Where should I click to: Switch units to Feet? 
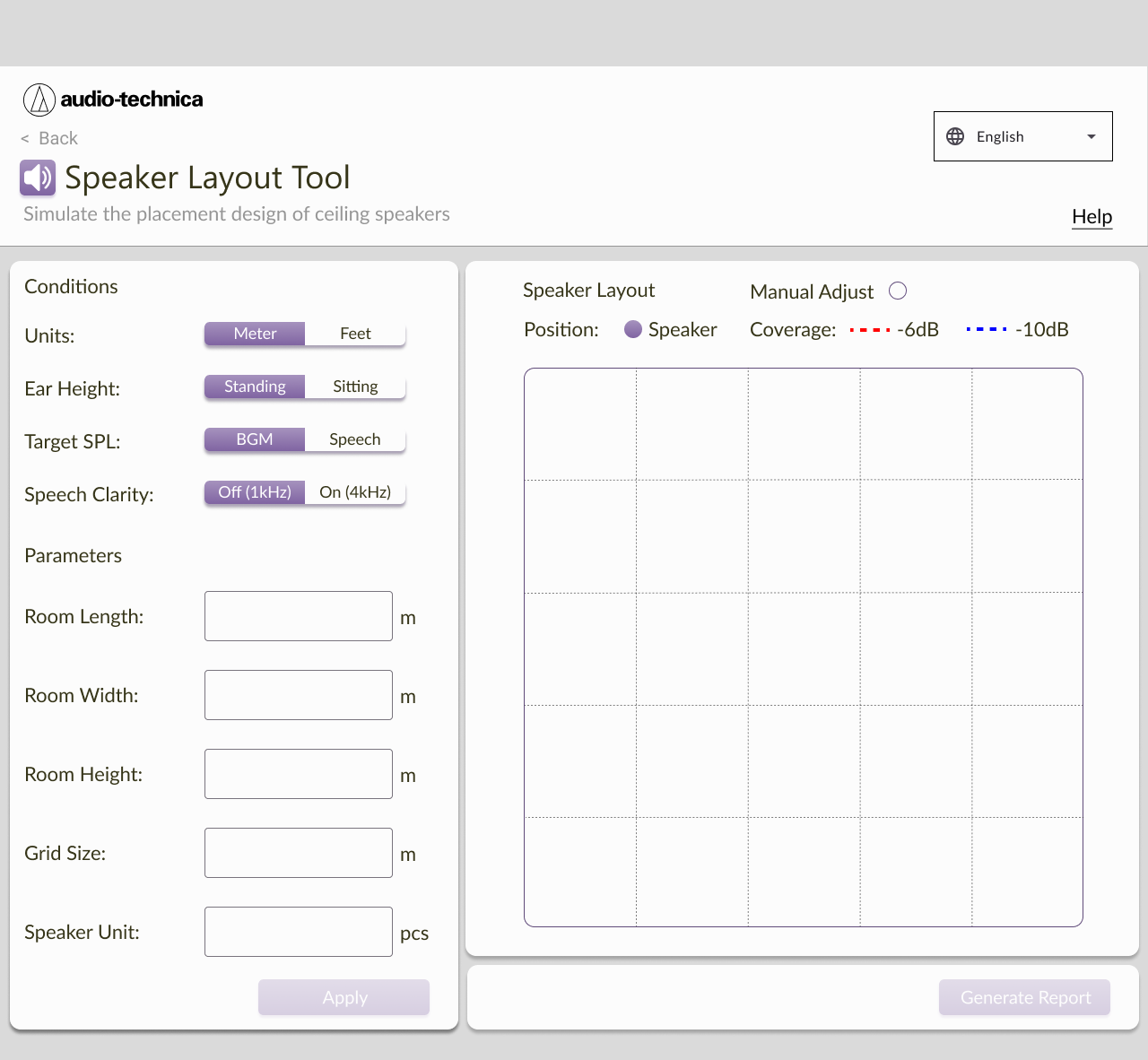click(x=355, y=334)
